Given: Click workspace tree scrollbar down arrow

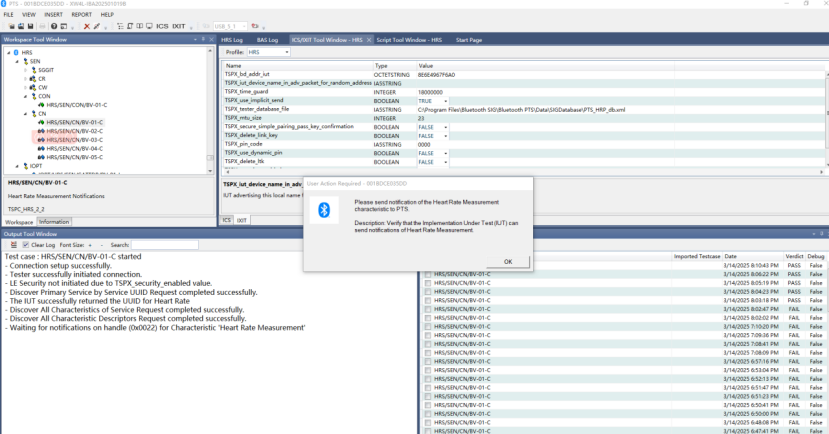Looking at the screenshot, I should pyautogui.click(x=210, y=171).
